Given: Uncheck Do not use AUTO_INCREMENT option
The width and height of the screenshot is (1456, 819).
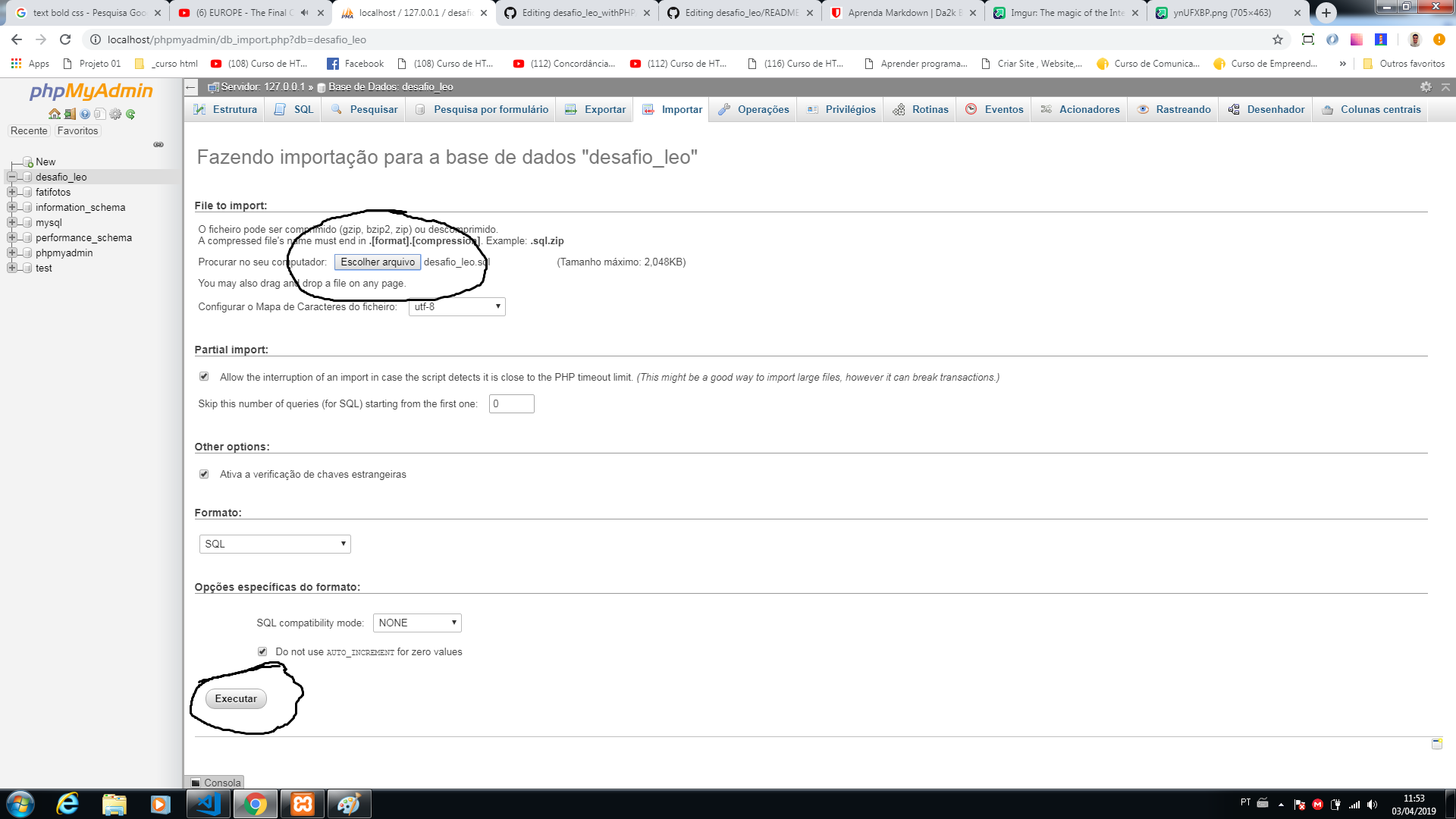Looking at the screenshot, I should point(262,651).
